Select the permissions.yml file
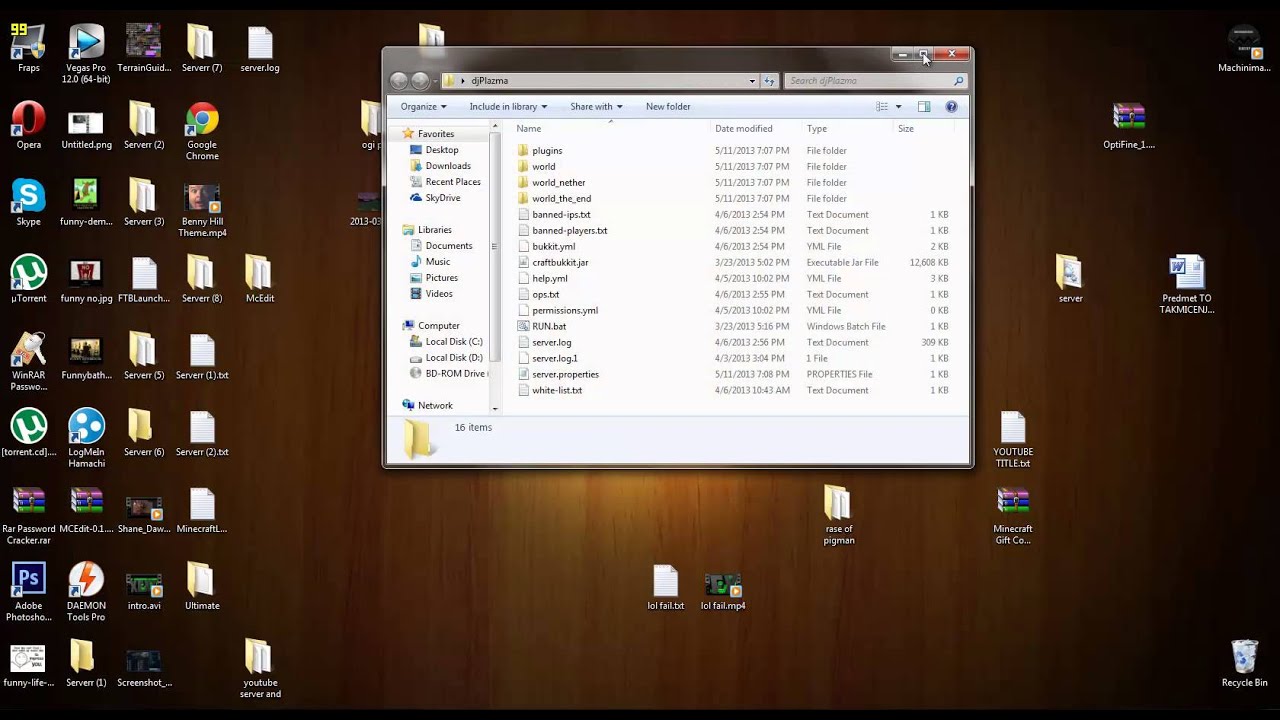 (733, 310)
